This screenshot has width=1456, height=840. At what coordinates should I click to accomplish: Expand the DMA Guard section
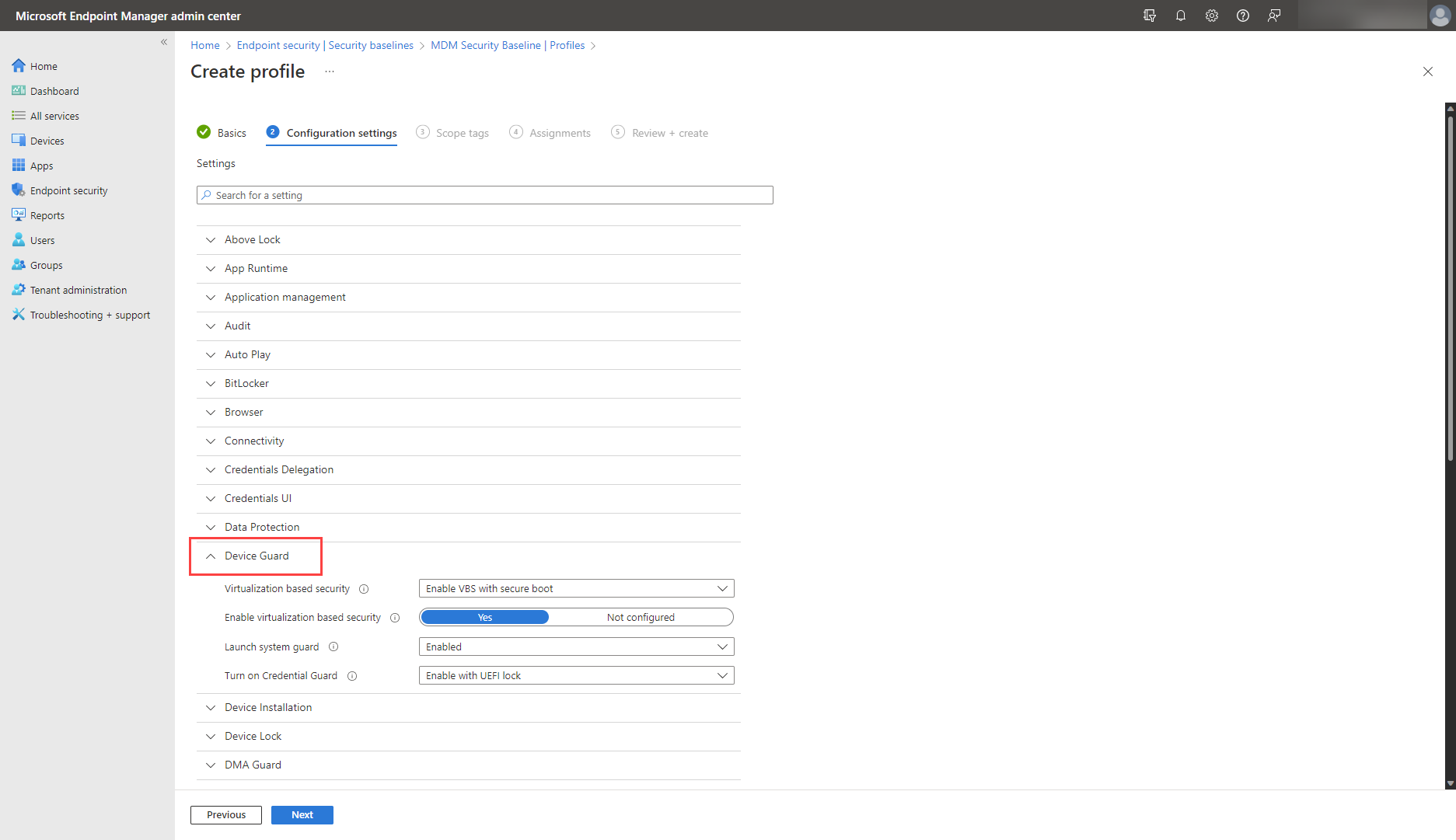coord(469,765)
